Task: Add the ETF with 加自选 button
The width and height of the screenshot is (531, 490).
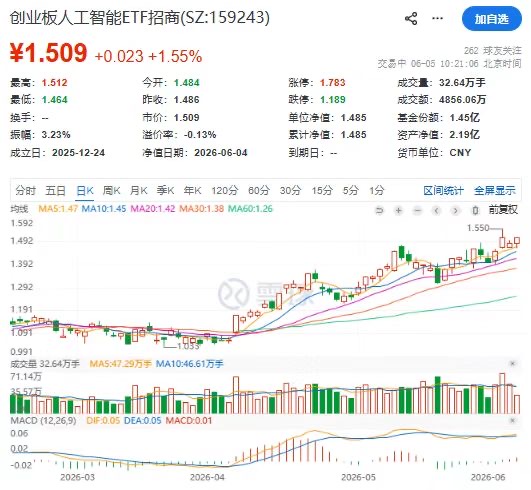Action: (492, 19)
